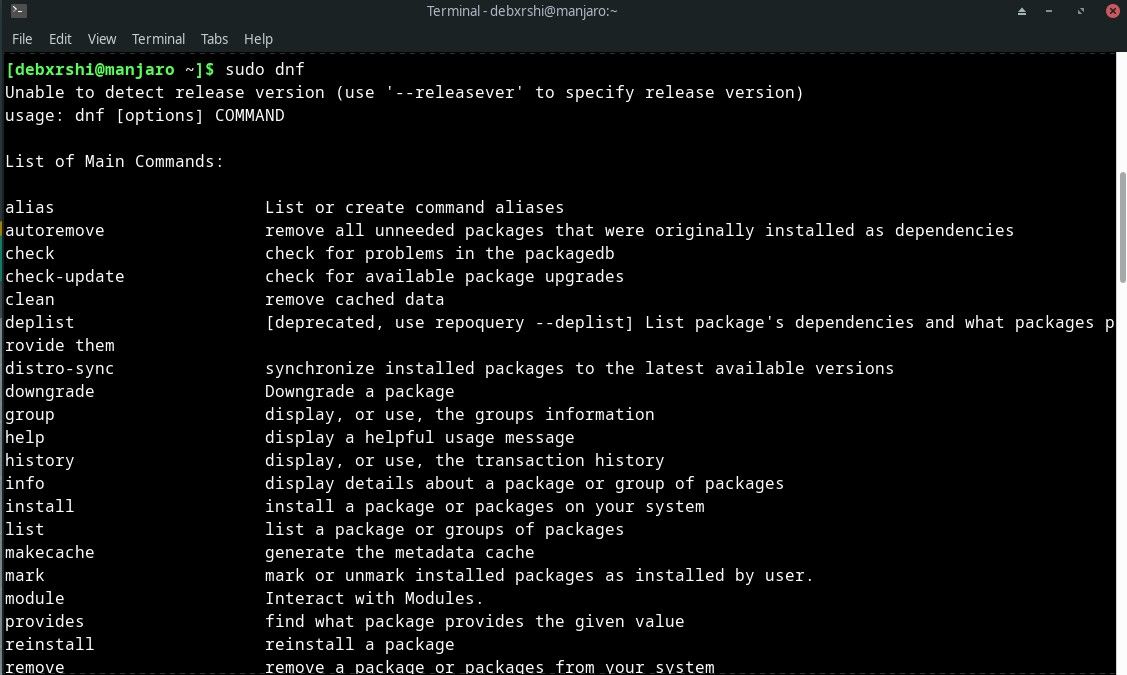Click the 'downgrade' command text

coord(49,391)
